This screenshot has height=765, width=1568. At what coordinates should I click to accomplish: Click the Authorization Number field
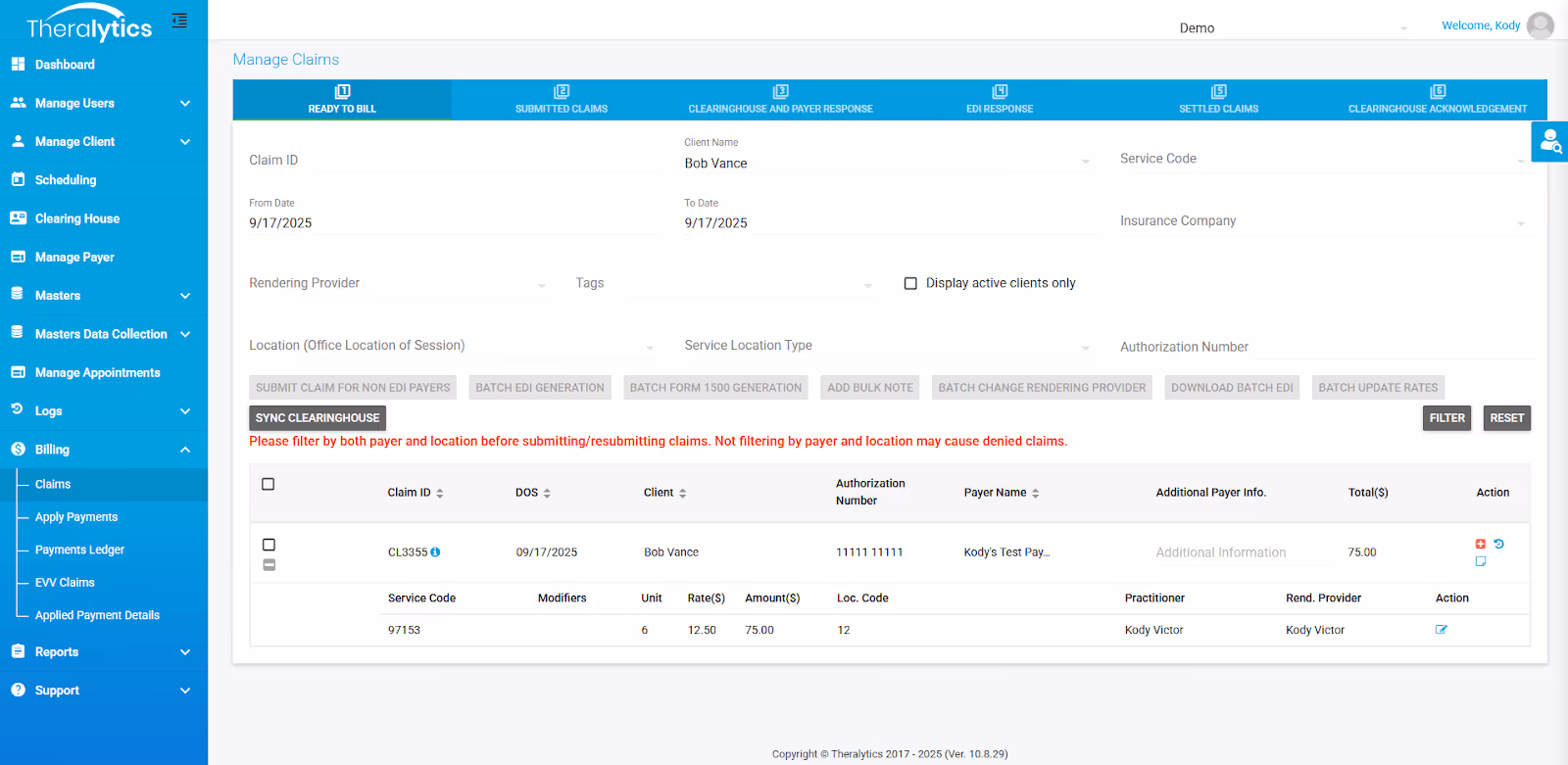[1324, 347]
